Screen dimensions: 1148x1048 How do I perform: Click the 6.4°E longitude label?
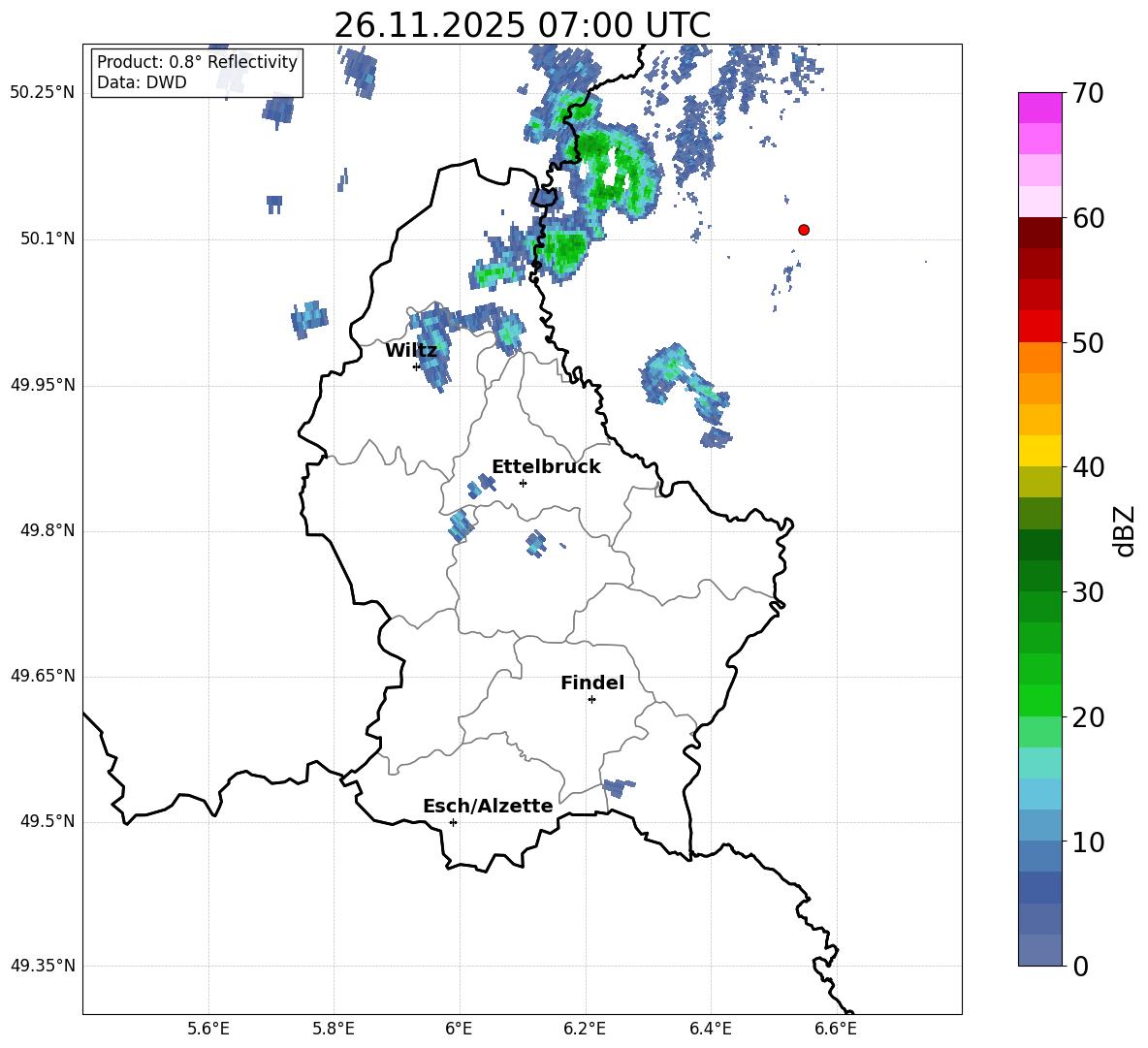711,1029
